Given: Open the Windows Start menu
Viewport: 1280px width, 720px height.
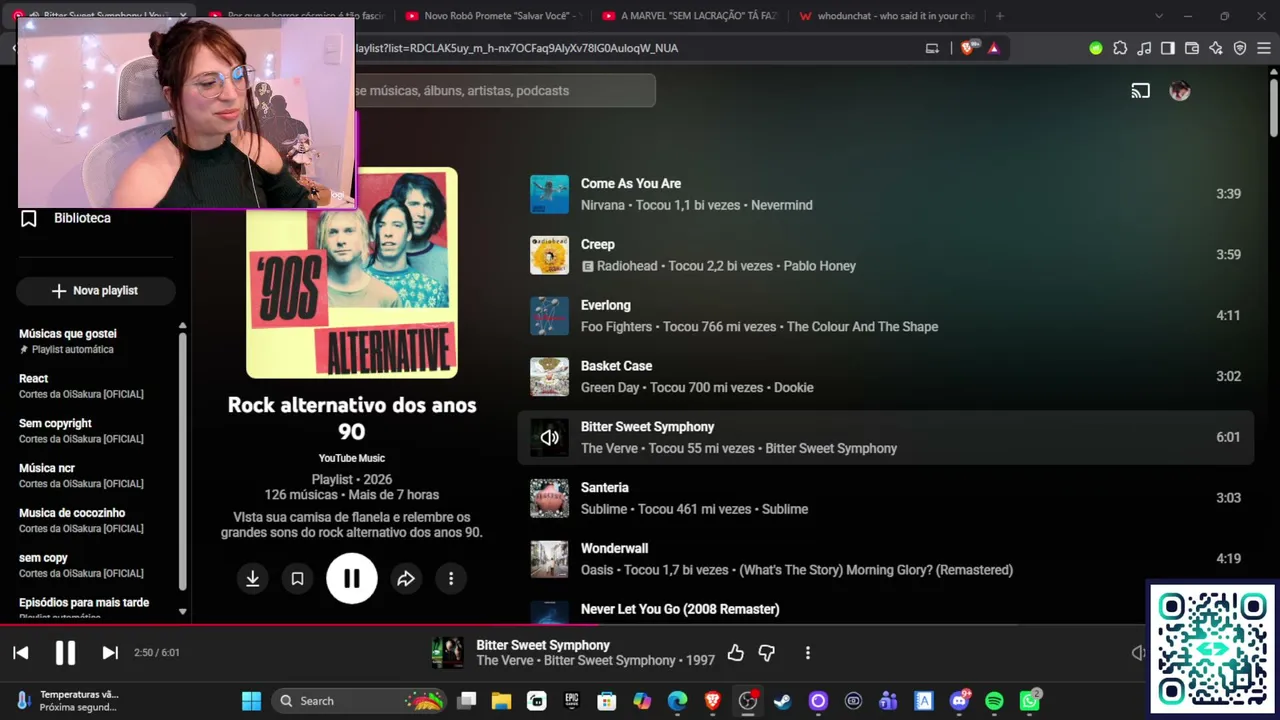Looking at the screenshot, I should pyautogui.click(x=251, y=701).
